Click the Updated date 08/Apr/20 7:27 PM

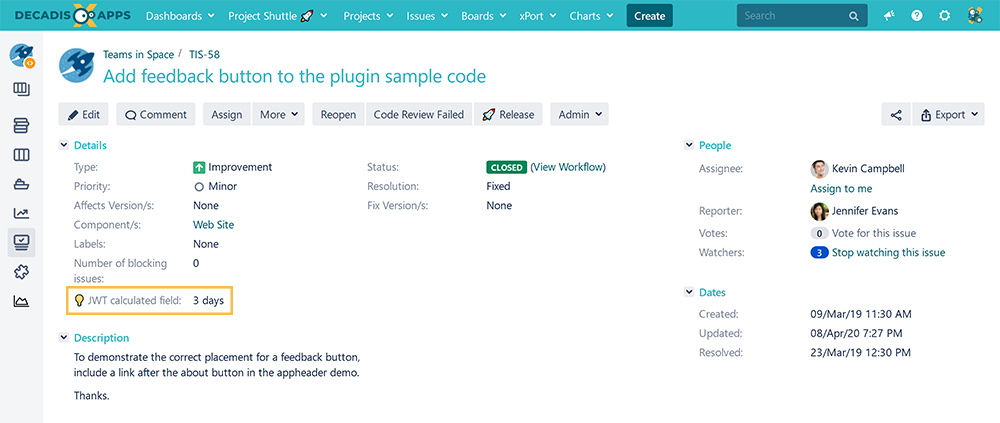(x=855, y=333)
